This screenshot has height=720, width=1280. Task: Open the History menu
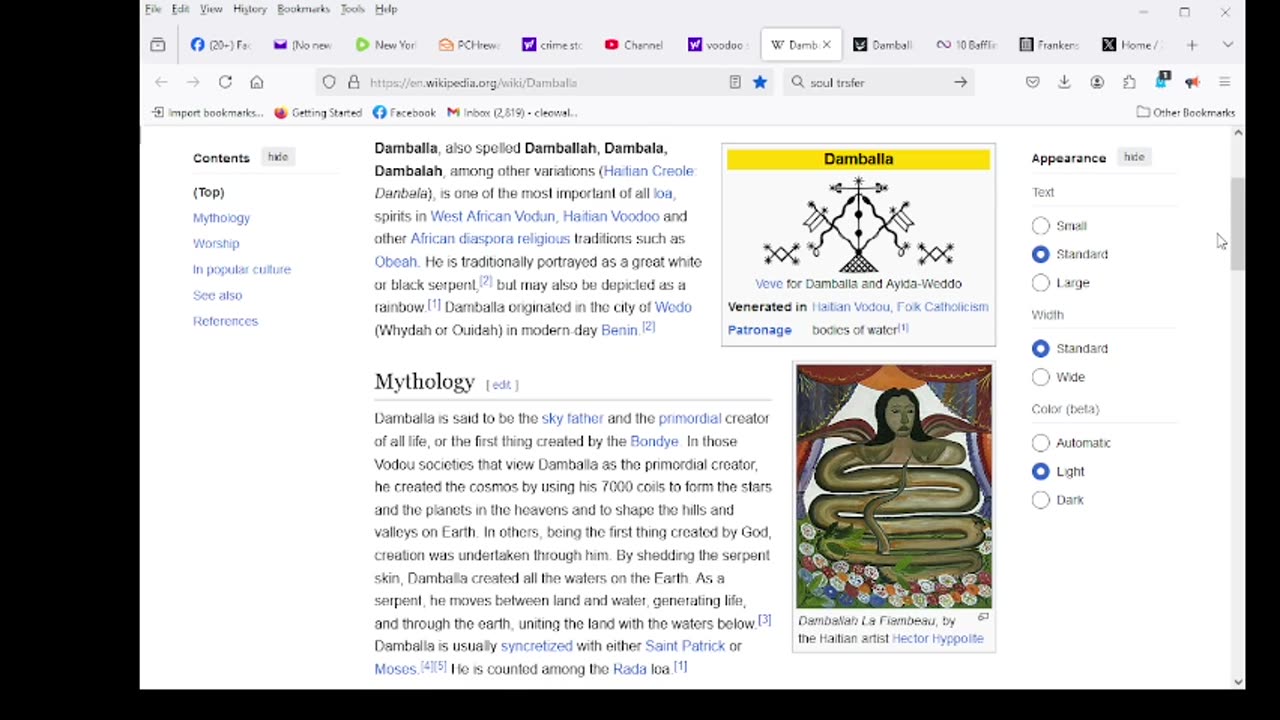[250, 9]
